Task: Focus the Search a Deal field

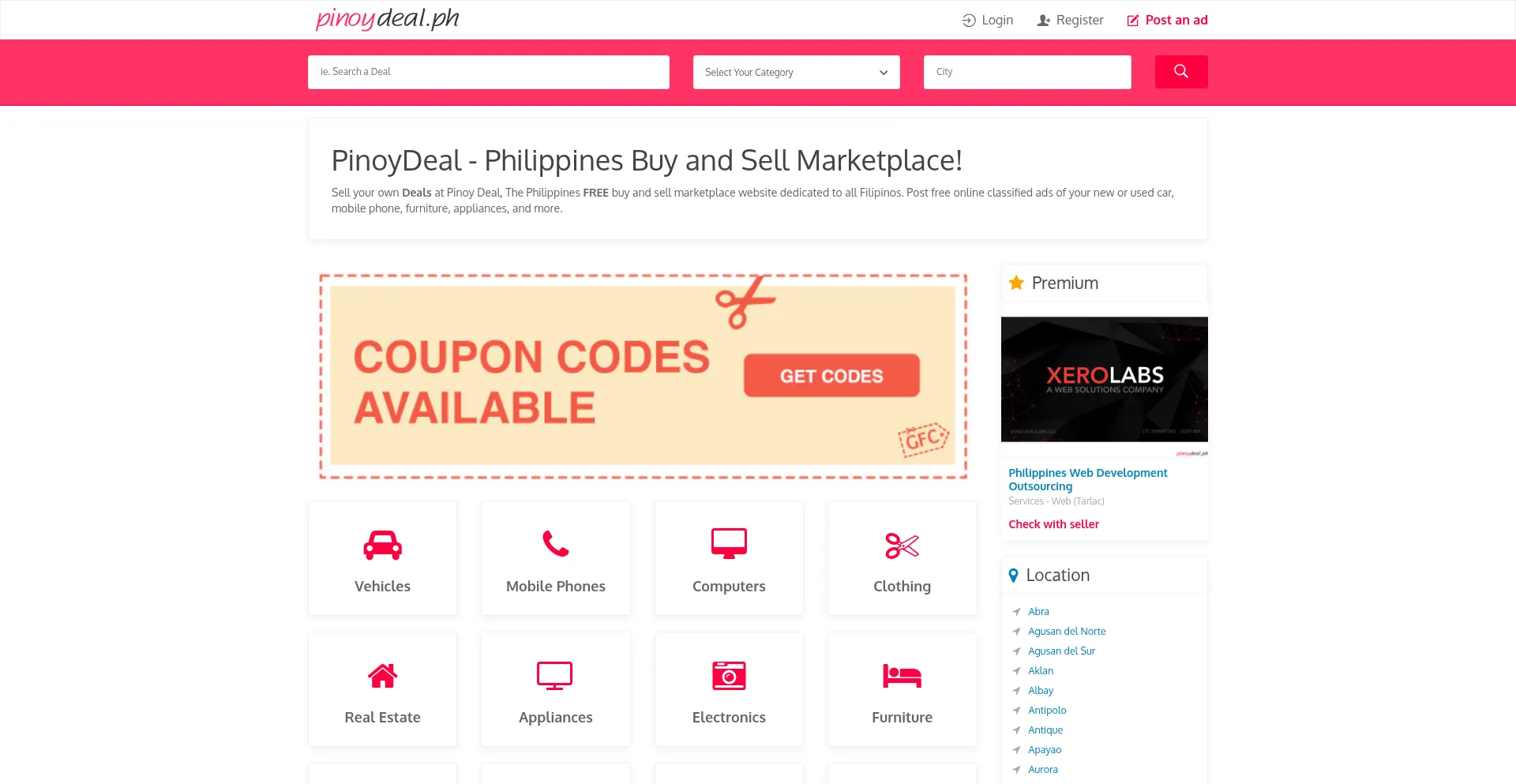Action: tap(488, 72)
